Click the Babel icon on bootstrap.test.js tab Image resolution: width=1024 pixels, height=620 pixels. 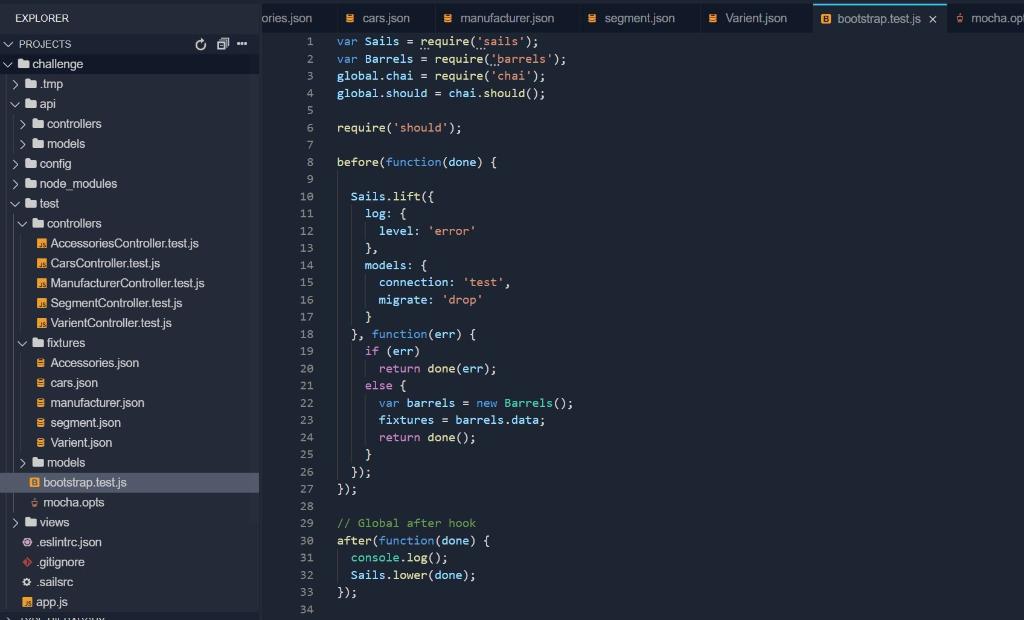[827, 17]
